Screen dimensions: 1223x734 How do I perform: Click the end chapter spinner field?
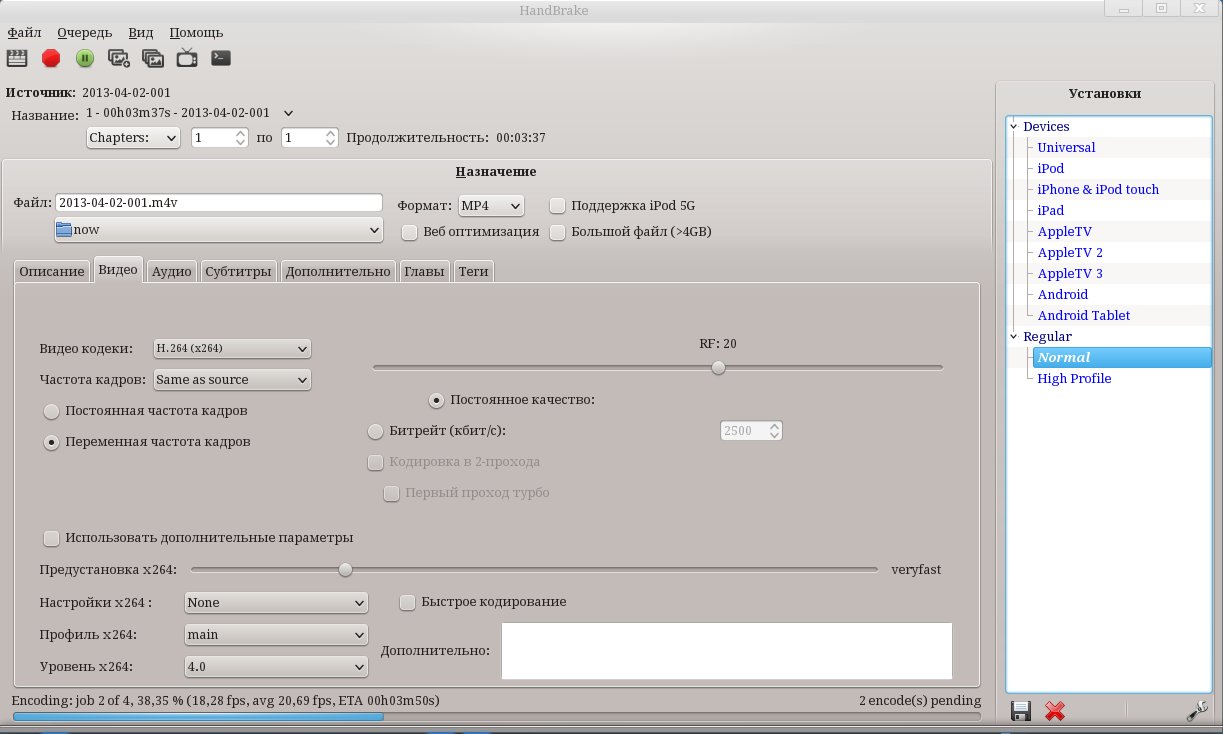[310, 138]
